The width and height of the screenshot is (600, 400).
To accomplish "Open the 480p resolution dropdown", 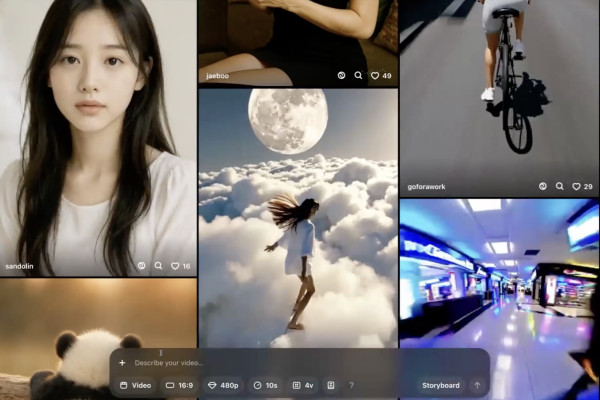I will [223, 385].
